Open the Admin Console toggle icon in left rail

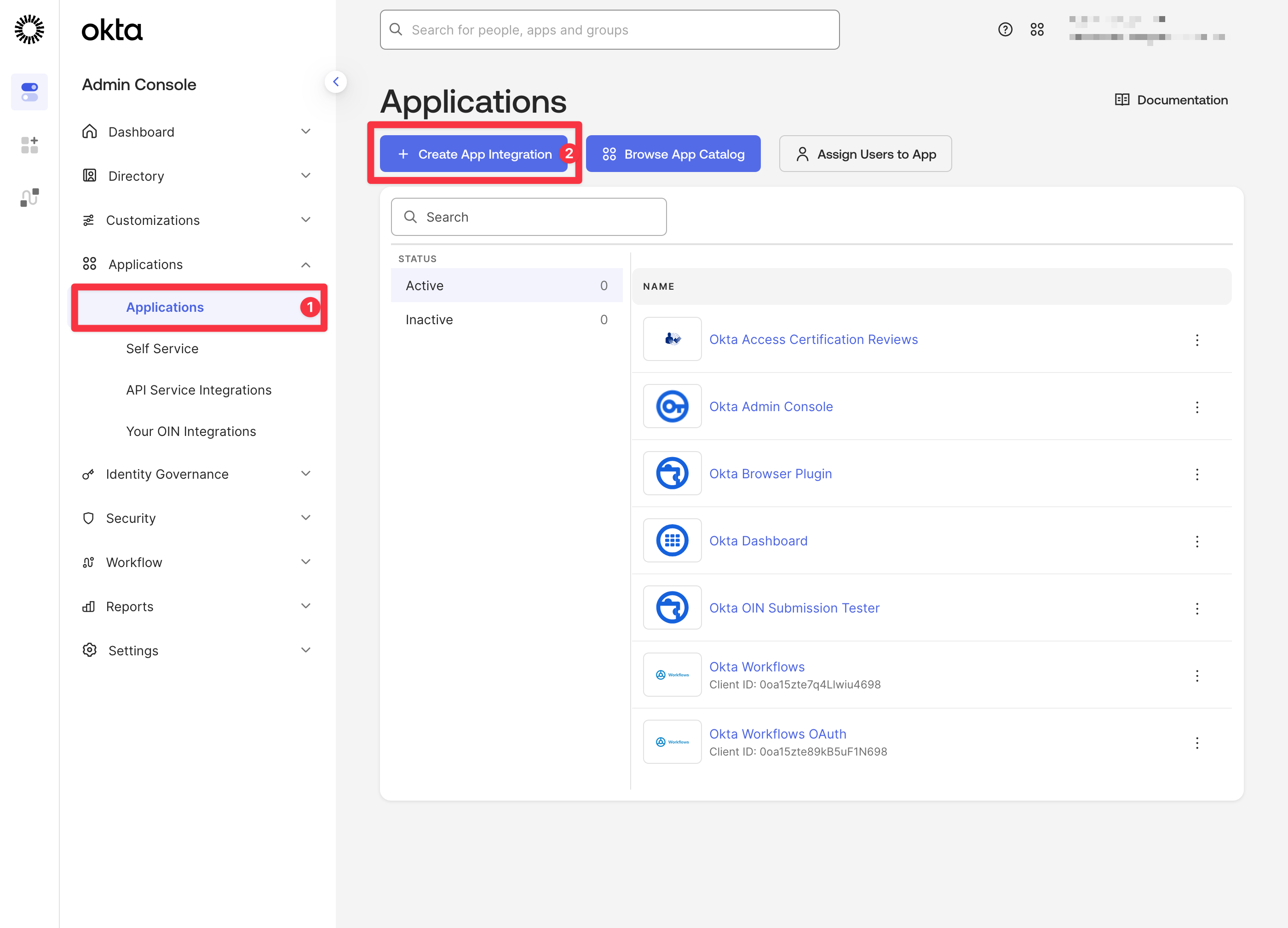click(29, 92)
